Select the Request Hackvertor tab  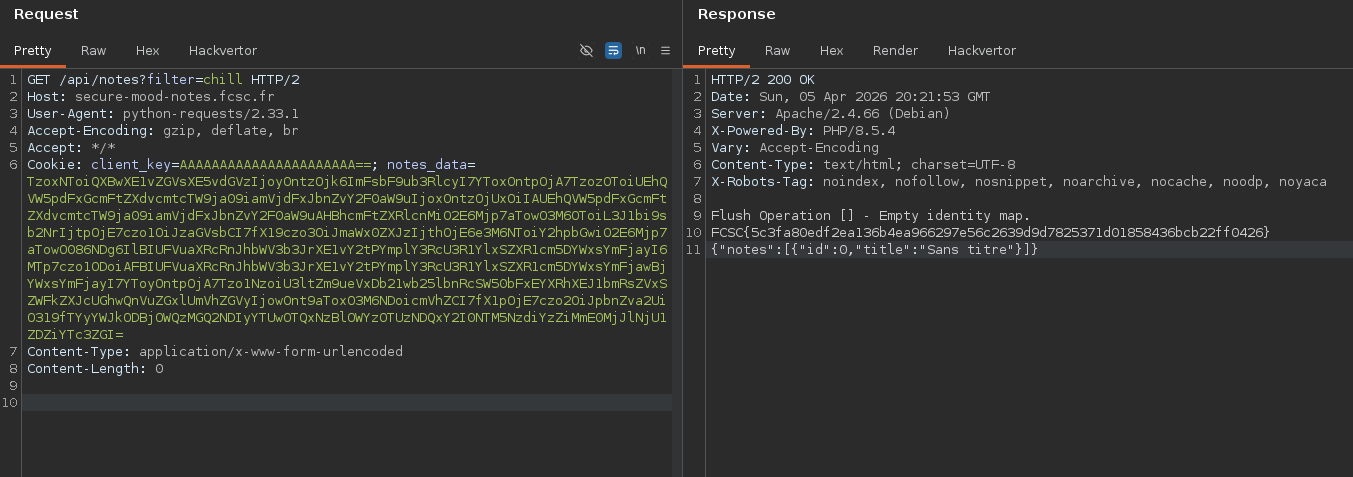[222, 50]
